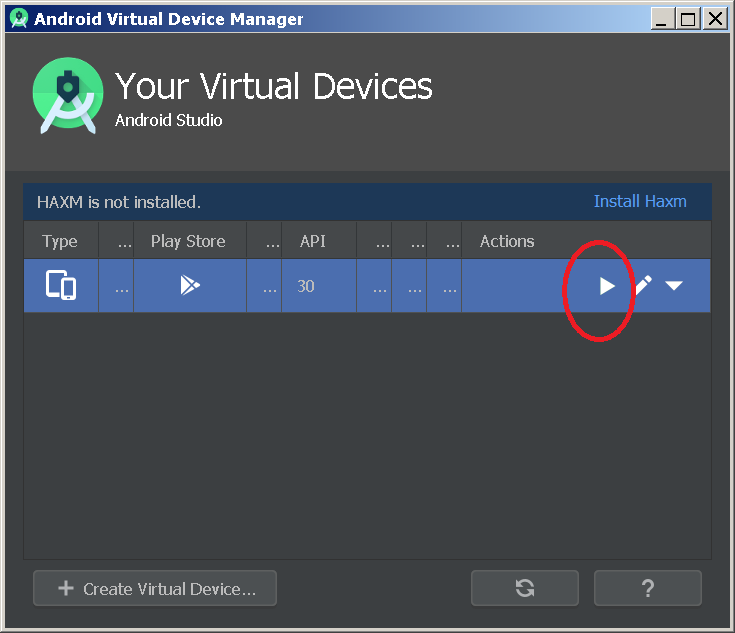This screenshot has width=735, height=633.
Task: Open help with question mark button
Action: click(647, 588)
